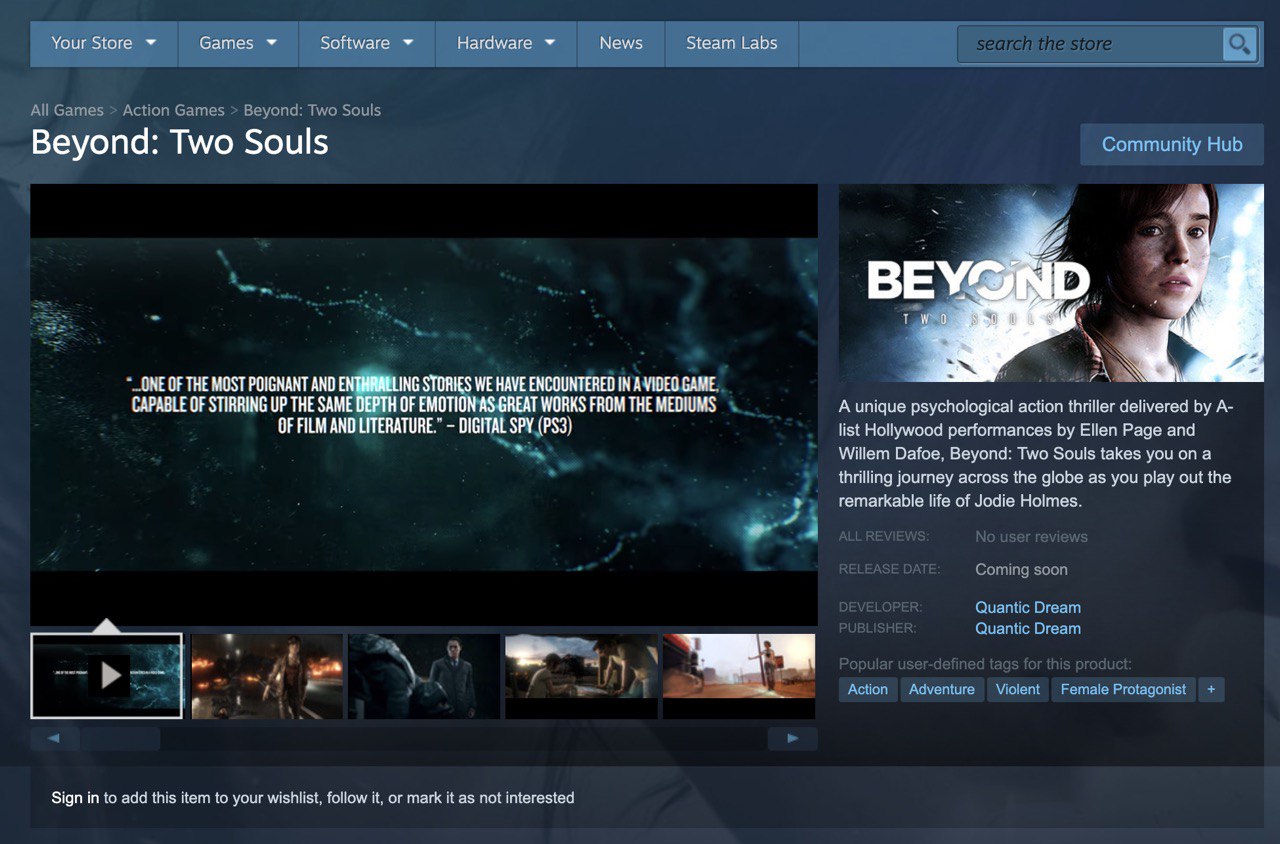Image resolution: width=1280 pixels, height=844 pixels.
Task: Click the main trailer video area
Action: 424,405
